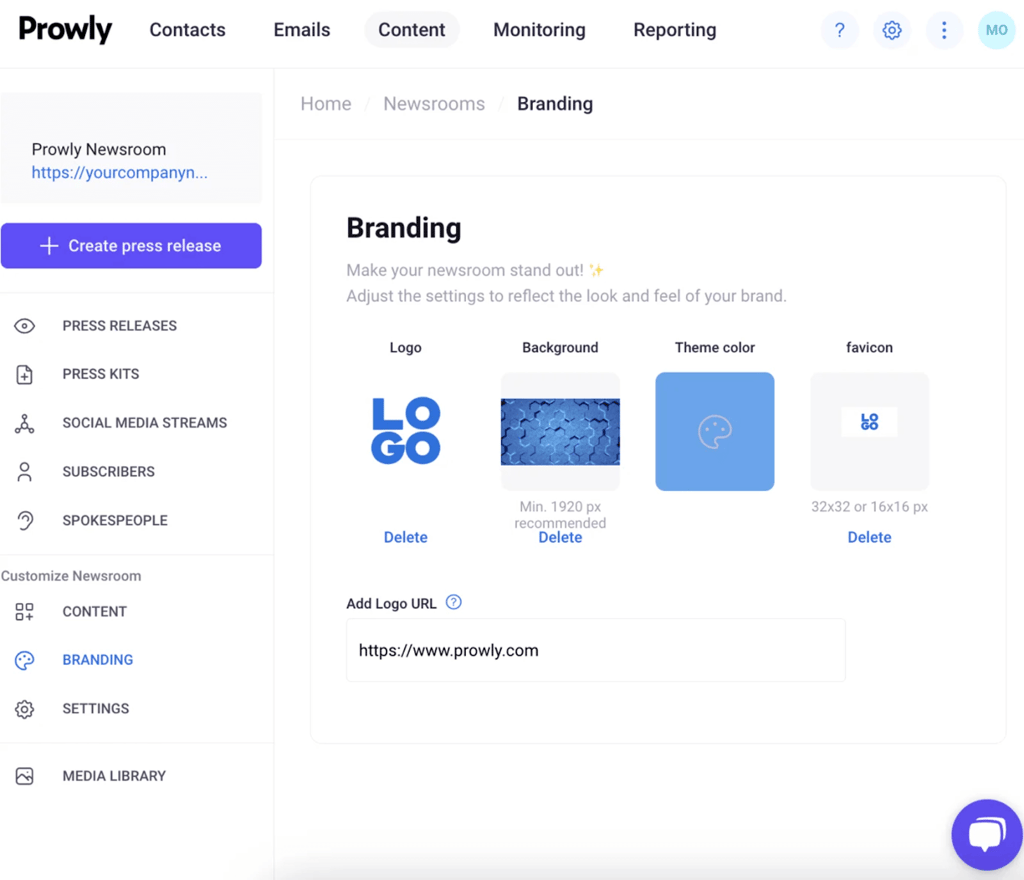Click the hexagon Background thumbnail

coord(560,432)
